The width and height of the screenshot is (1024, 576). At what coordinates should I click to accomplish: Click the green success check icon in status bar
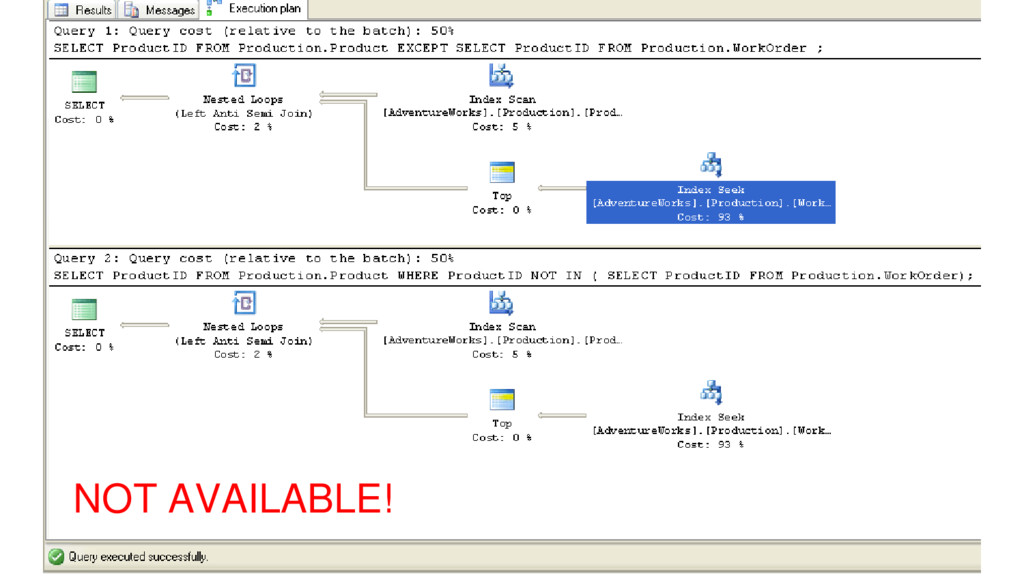[57, 556]
